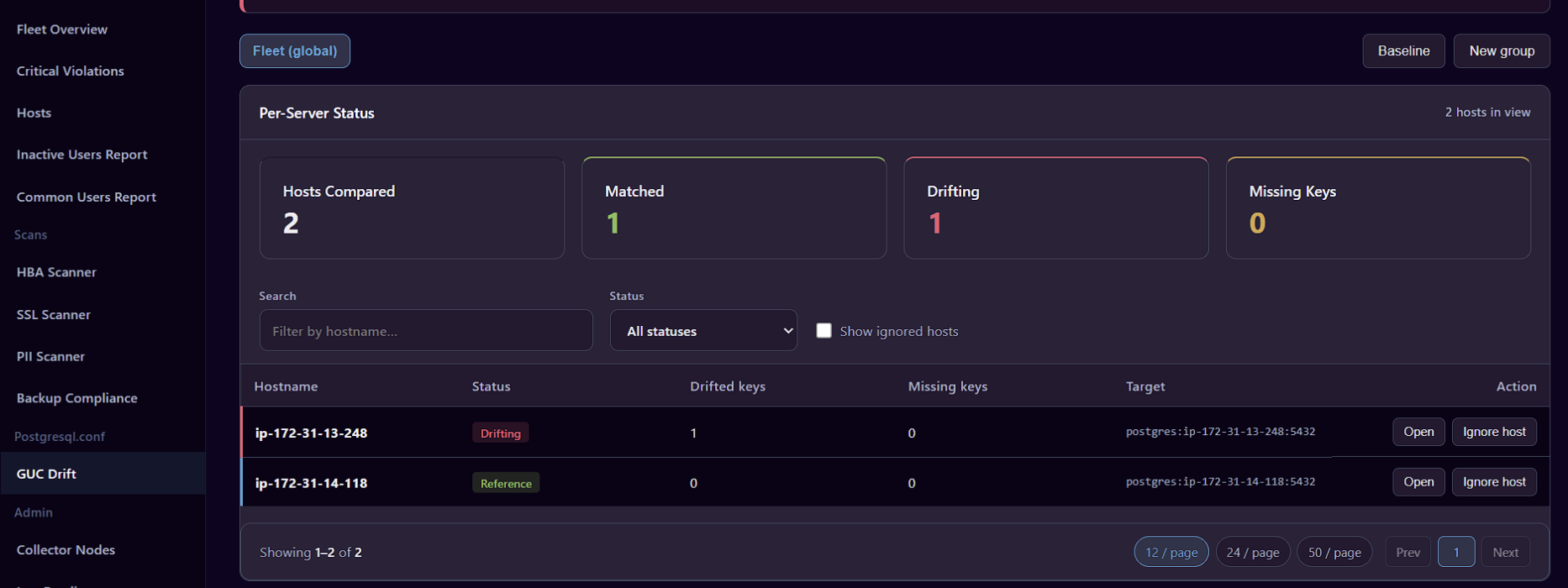Click the Drifting status badge
The image size is (1568, 588).
(500, 433)
